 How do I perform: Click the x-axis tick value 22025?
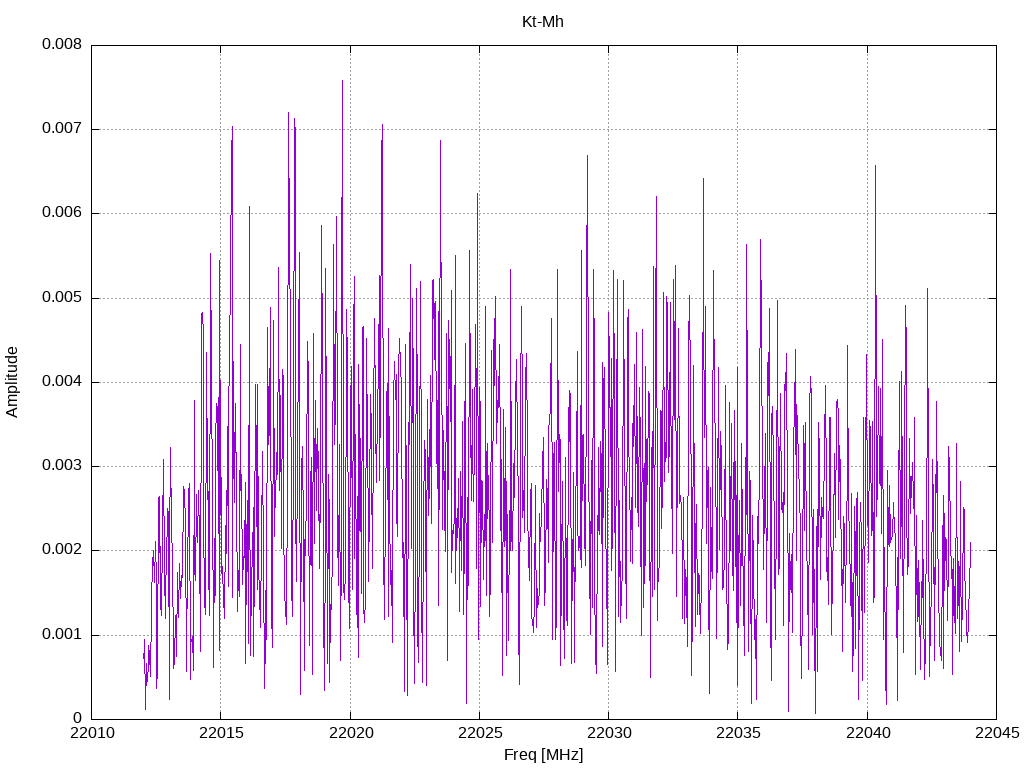[x=479, y=733]
